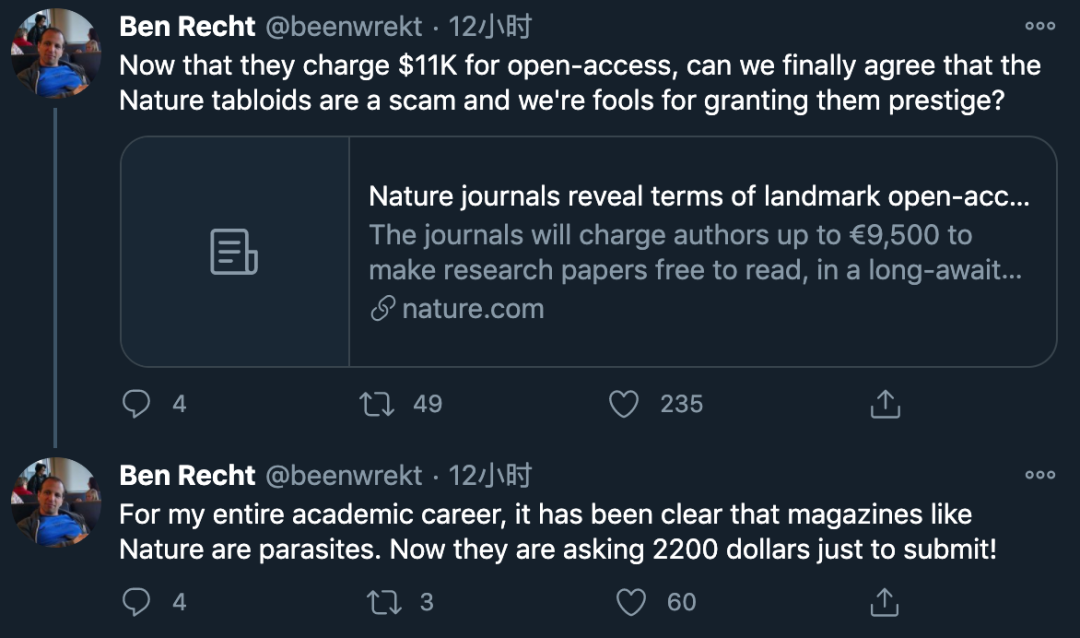
Task: Open second tweet's 12小时 timestamp
Action: [x=490, y=475]
